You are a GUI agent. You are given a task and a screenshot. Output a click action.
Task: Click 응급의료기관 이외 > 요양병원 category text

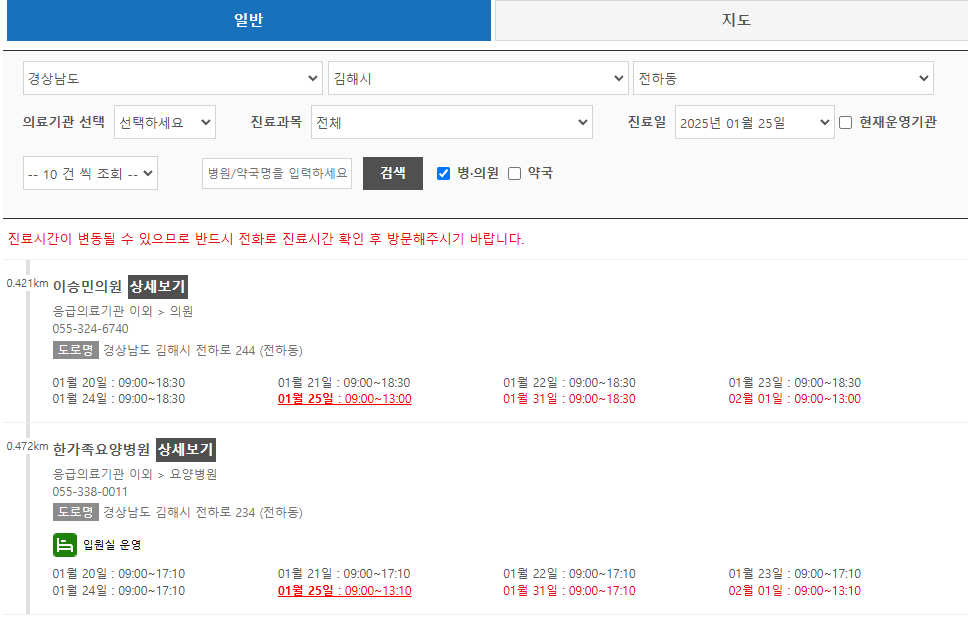point(135,474)
